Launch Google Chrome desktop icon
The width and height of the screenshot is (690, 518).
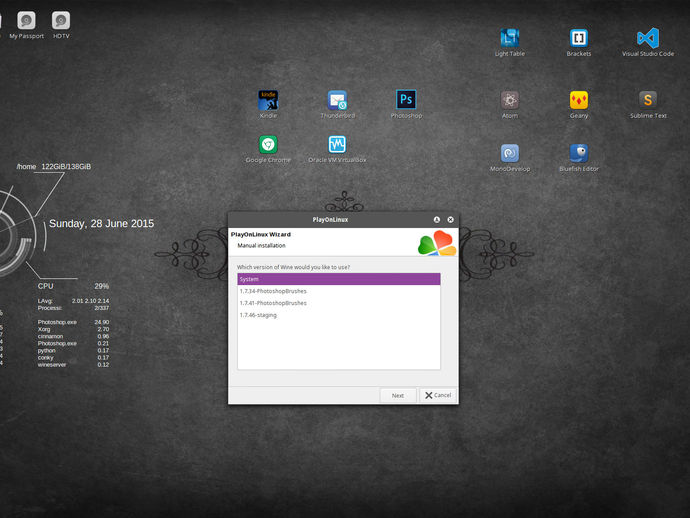268,144
